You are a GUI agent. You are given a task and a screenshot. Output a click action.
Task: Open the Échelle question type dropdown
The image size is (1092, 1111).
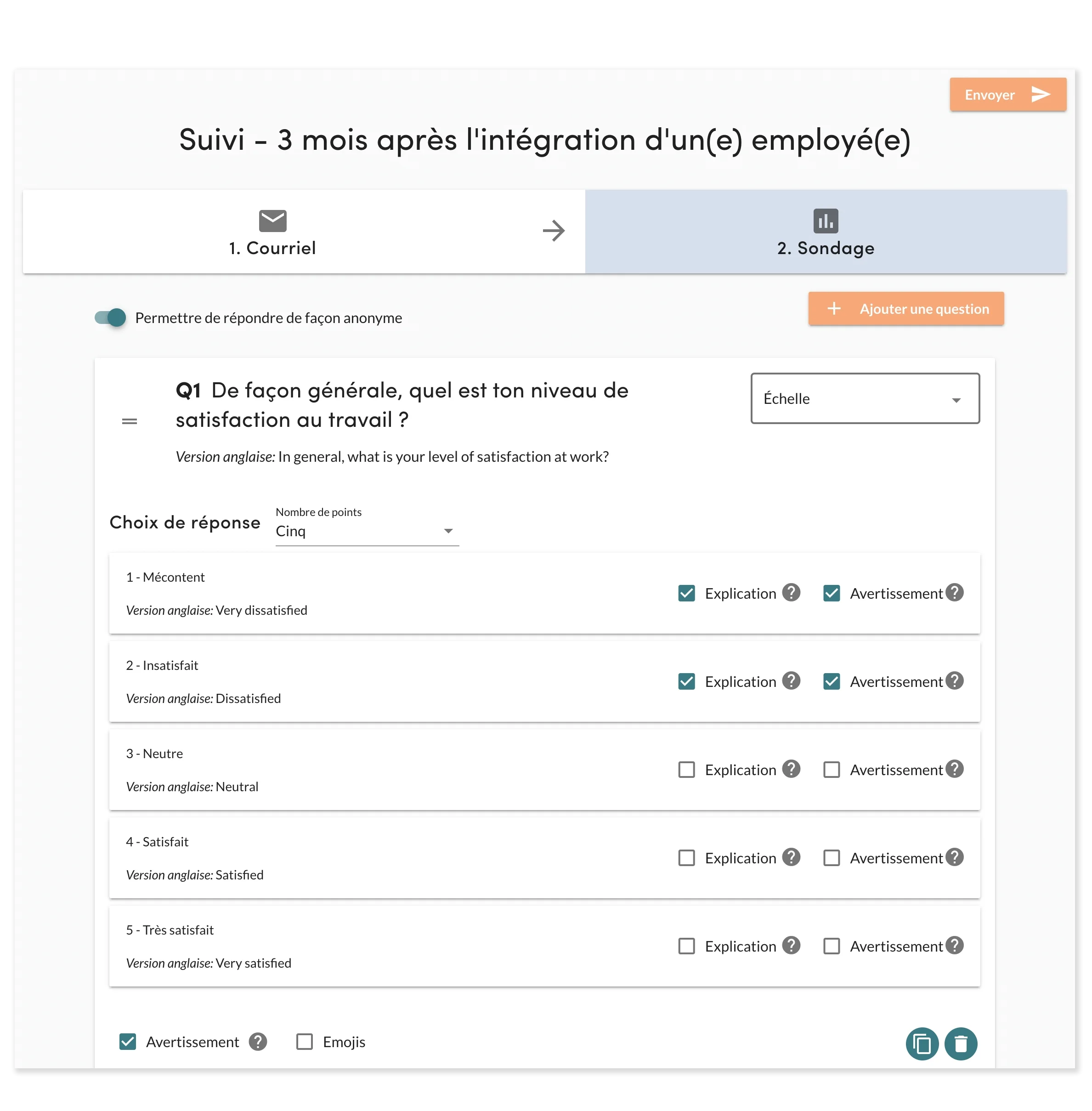pos(865,399)
